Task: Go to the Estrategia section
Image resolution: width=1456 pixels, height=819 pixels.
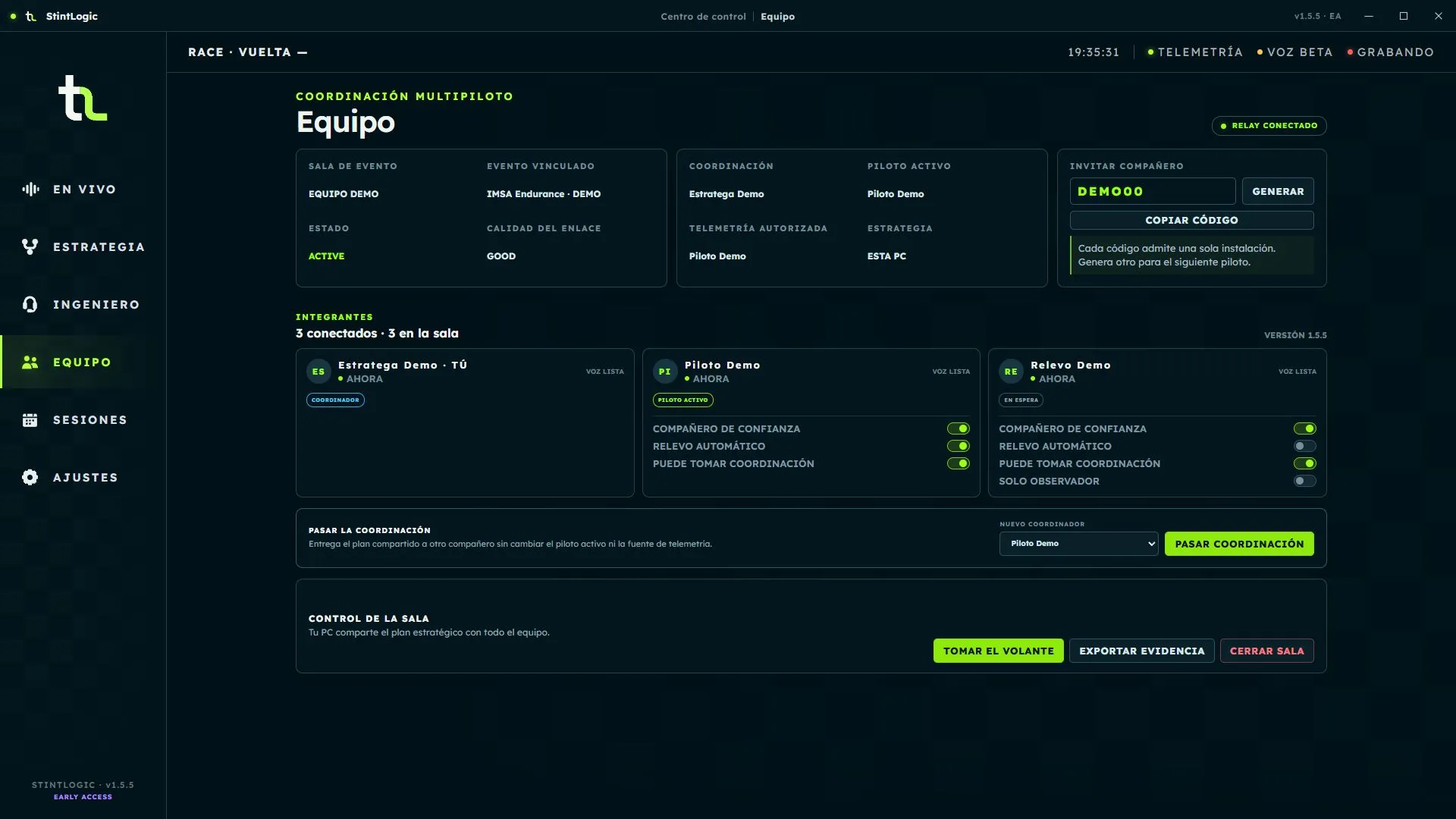Action: (x=83, y=247)
